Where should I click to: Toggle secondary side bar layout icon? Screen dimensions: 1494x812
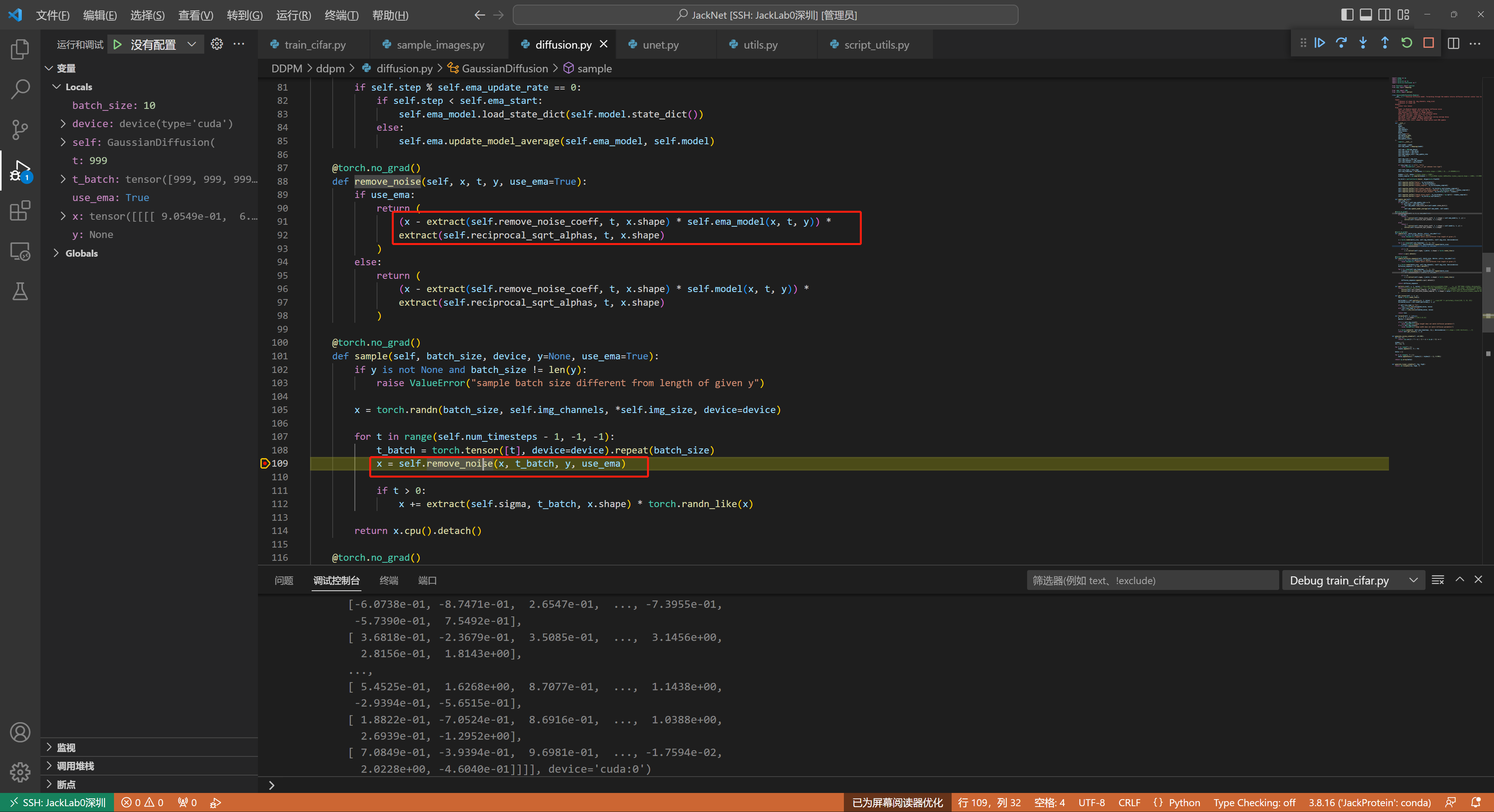click(x=1384, y=14)
